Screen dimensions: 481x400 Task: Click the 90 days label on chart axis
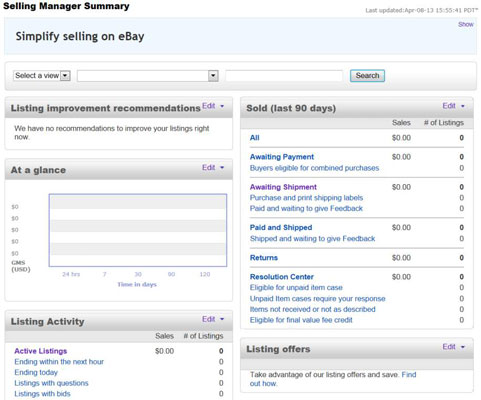tap(171, 274)
